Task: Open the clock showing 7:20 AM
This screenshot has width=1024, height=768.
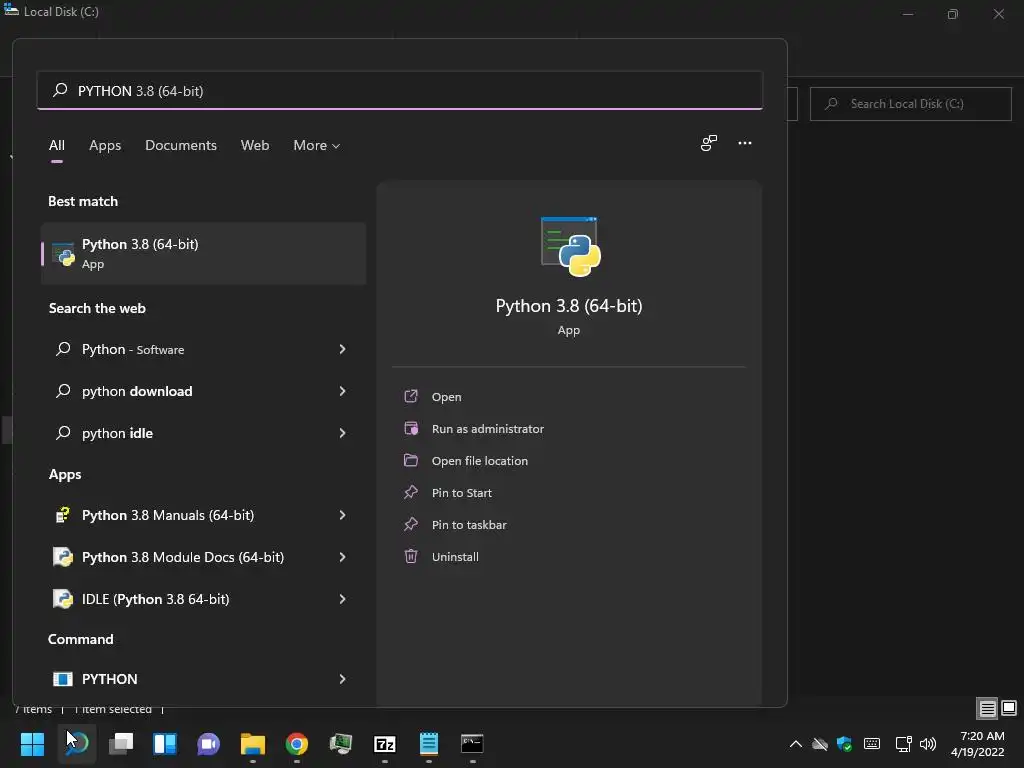Action: (x=978, y=744)
